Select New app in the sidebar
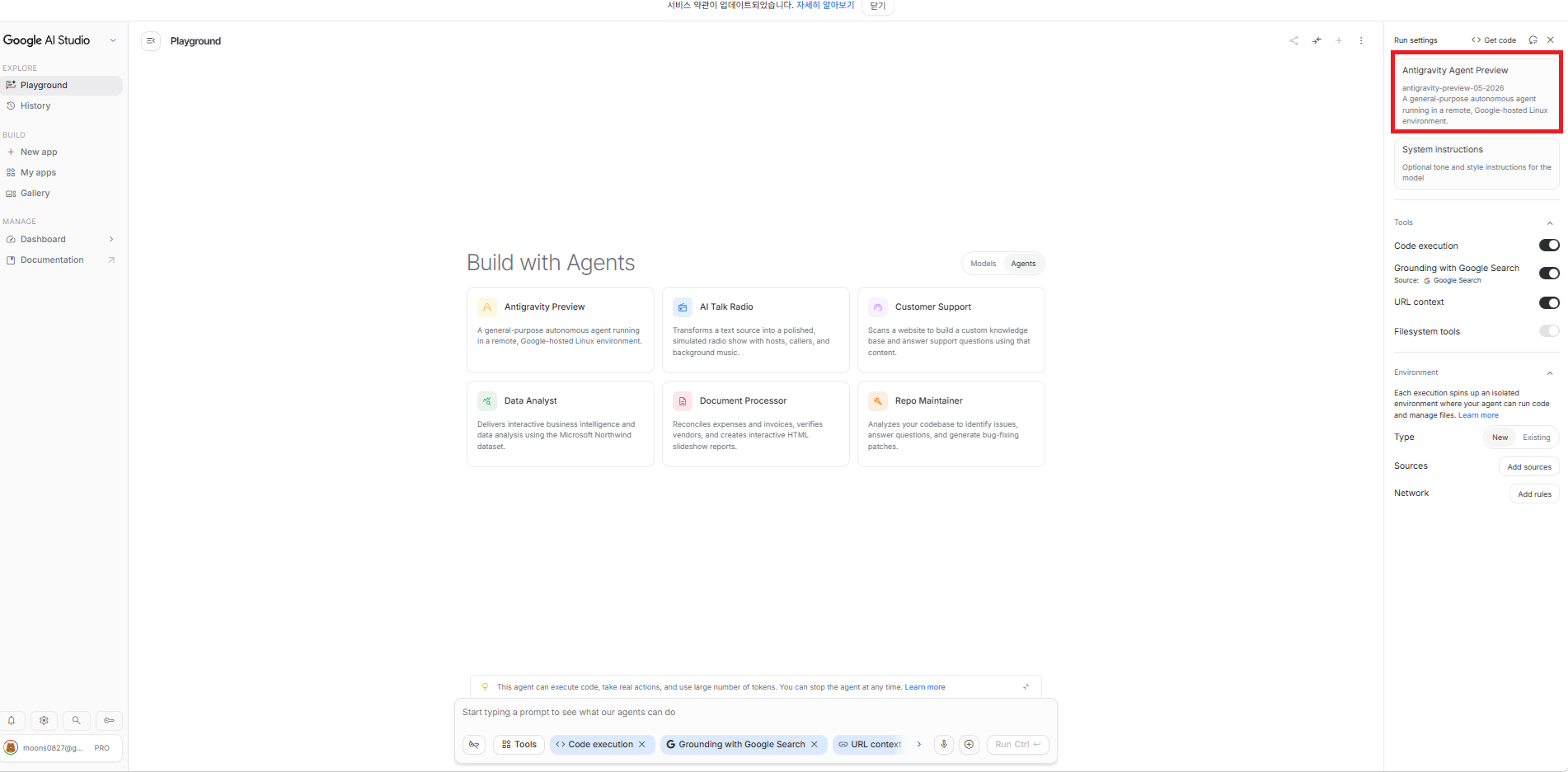This screenshot has height=772, width=1568. coord(62,152)
